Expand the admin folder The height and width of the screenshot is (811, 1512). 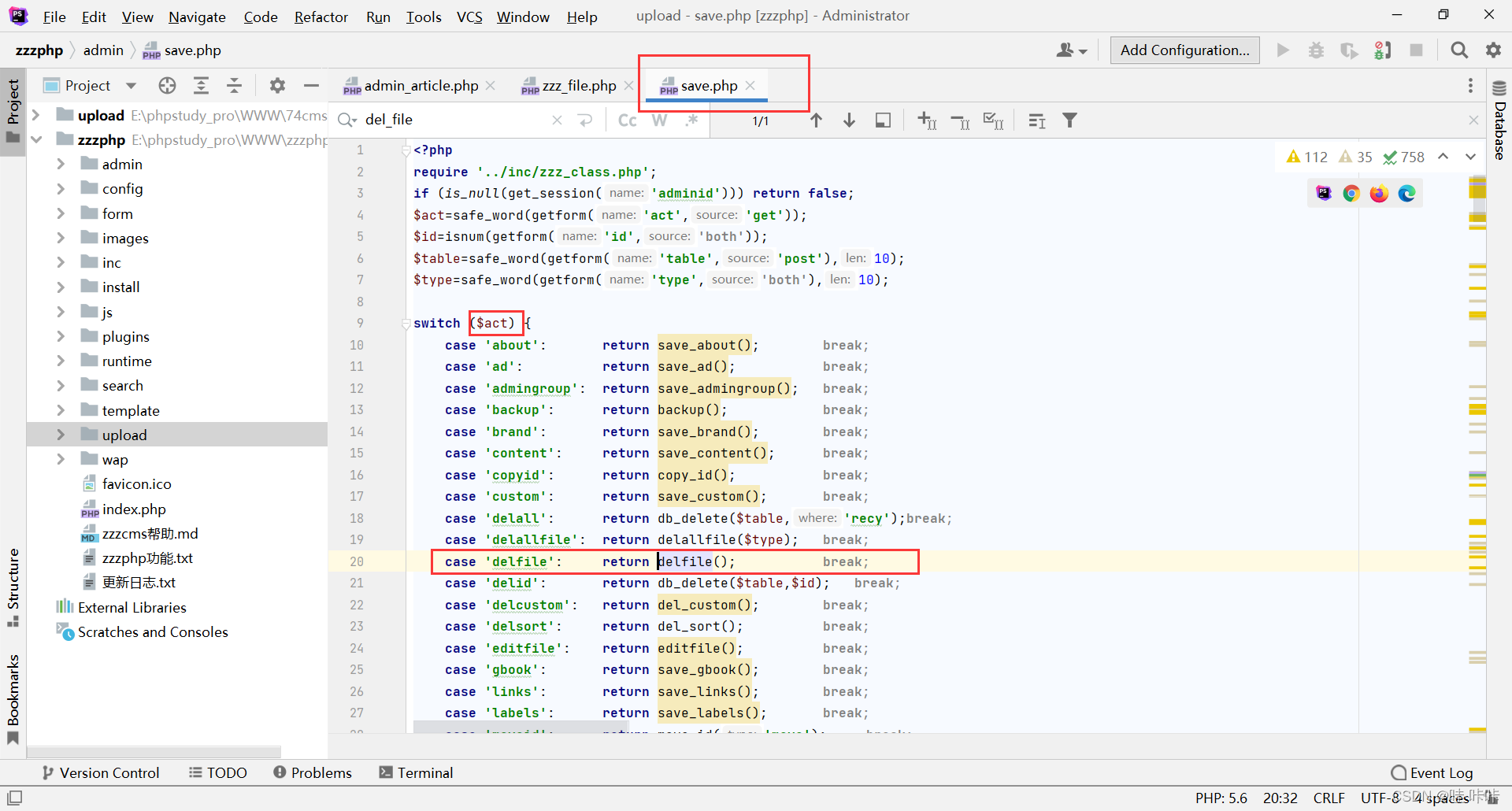[61, 164]
